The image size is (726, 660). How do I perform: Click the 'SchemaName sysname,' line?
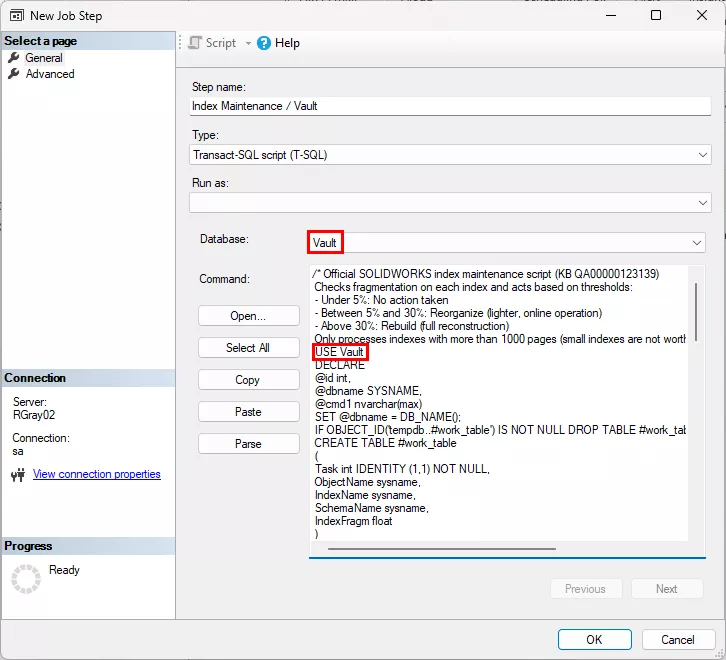[x=372, y=508]
